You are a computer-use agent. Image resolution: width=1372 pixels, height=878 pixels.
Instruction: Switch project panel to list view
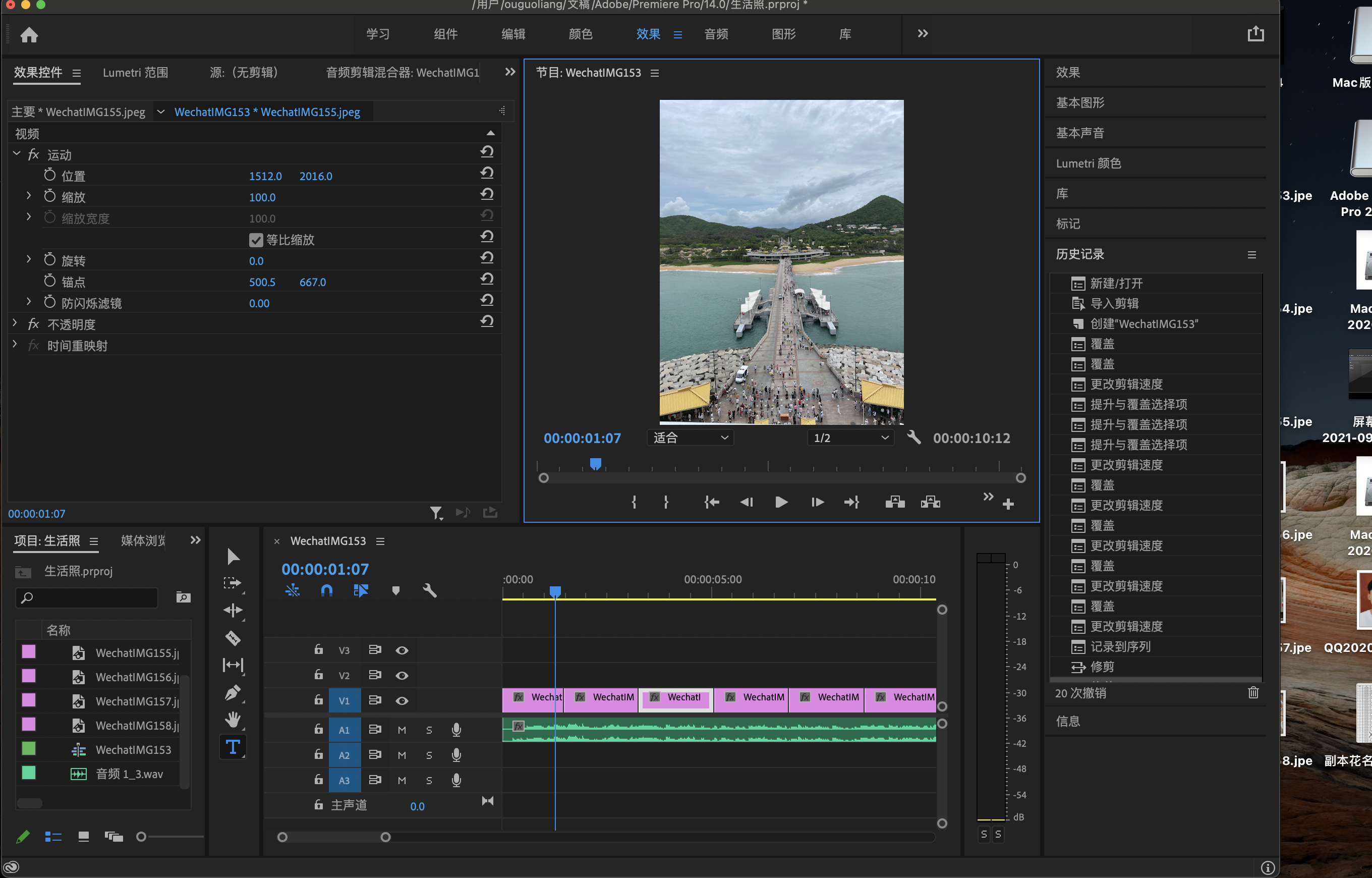53,837
